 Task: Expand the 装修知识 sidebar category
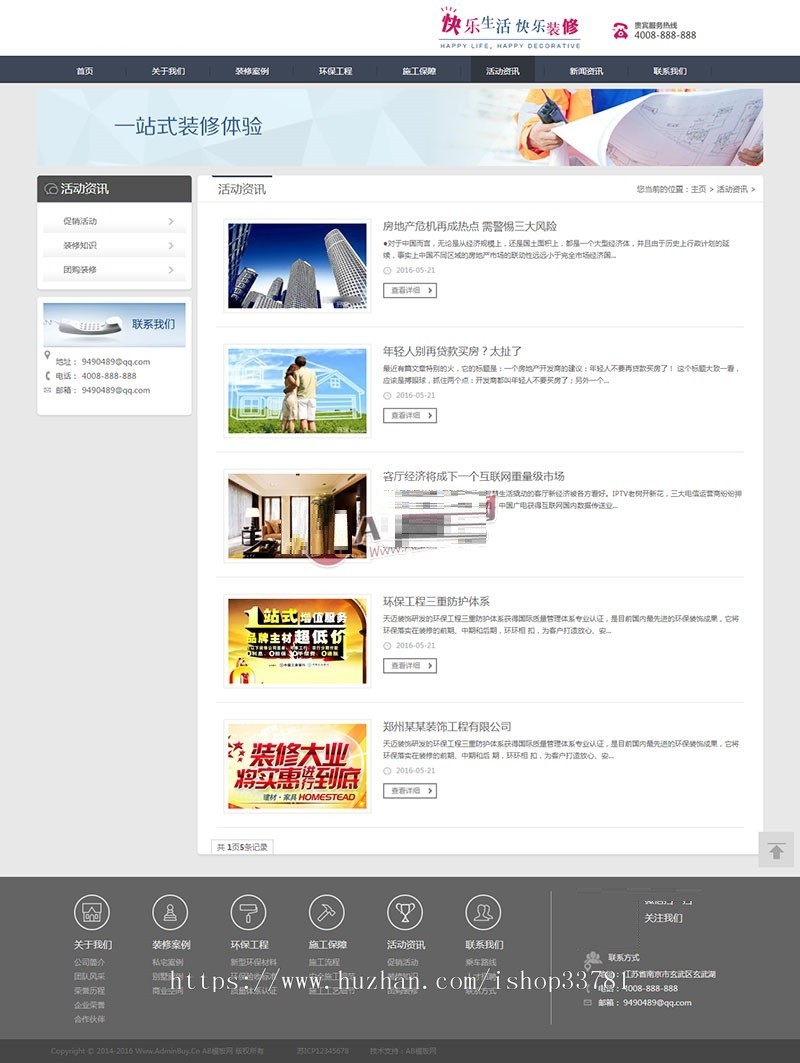[x=114, y=245]
